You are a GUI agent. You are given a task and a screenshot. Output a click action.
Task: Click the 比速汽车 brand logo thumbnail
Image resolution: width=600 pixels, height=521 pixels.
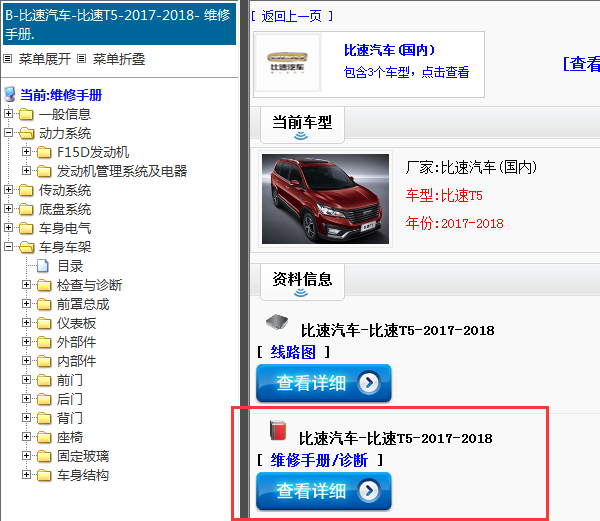[x=287, y=63]
